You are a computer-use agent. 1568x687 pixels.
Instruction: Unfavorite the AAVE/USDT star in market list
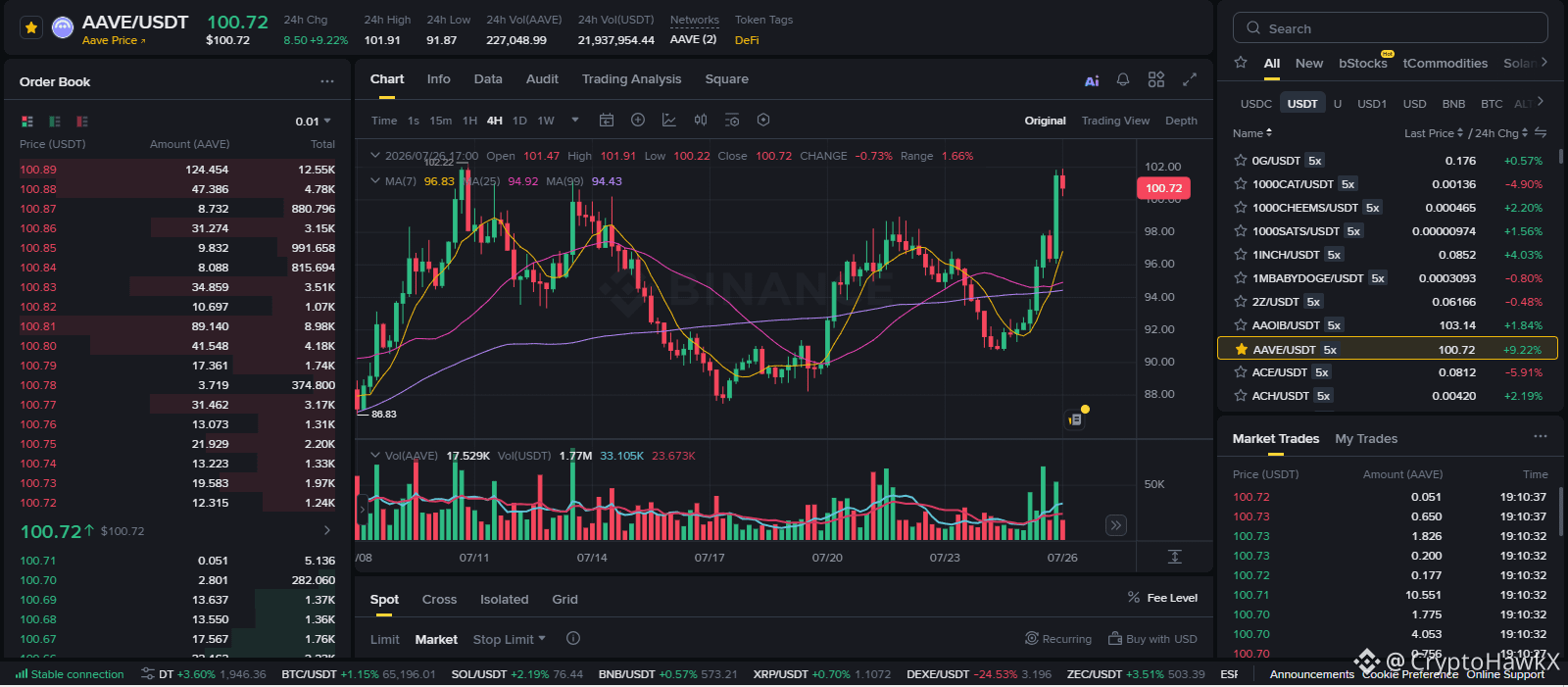click(x=1241, y=349)
